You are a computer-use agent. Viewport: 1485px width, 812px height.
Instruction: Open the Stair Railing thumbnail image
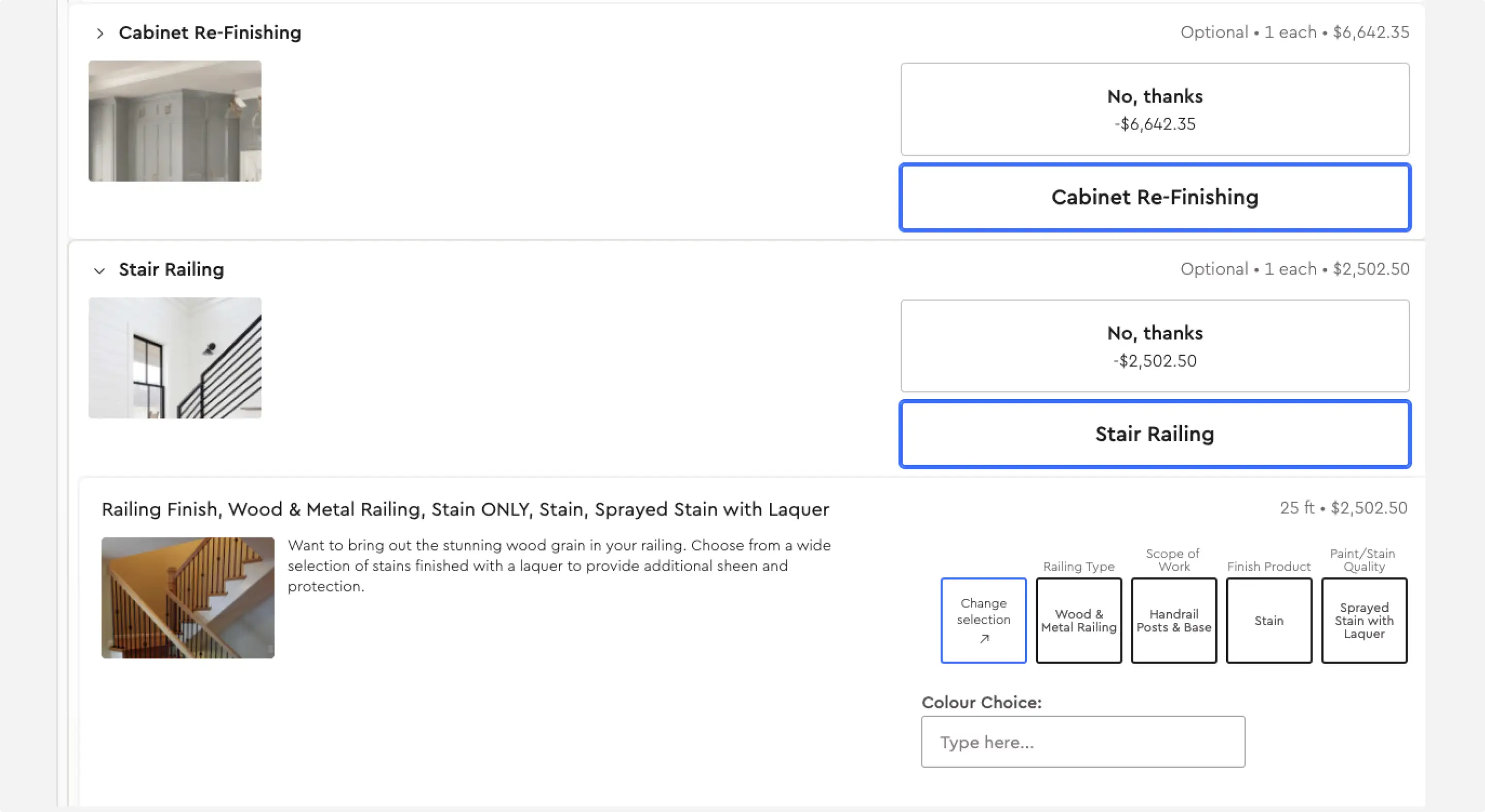pos(175,358)
